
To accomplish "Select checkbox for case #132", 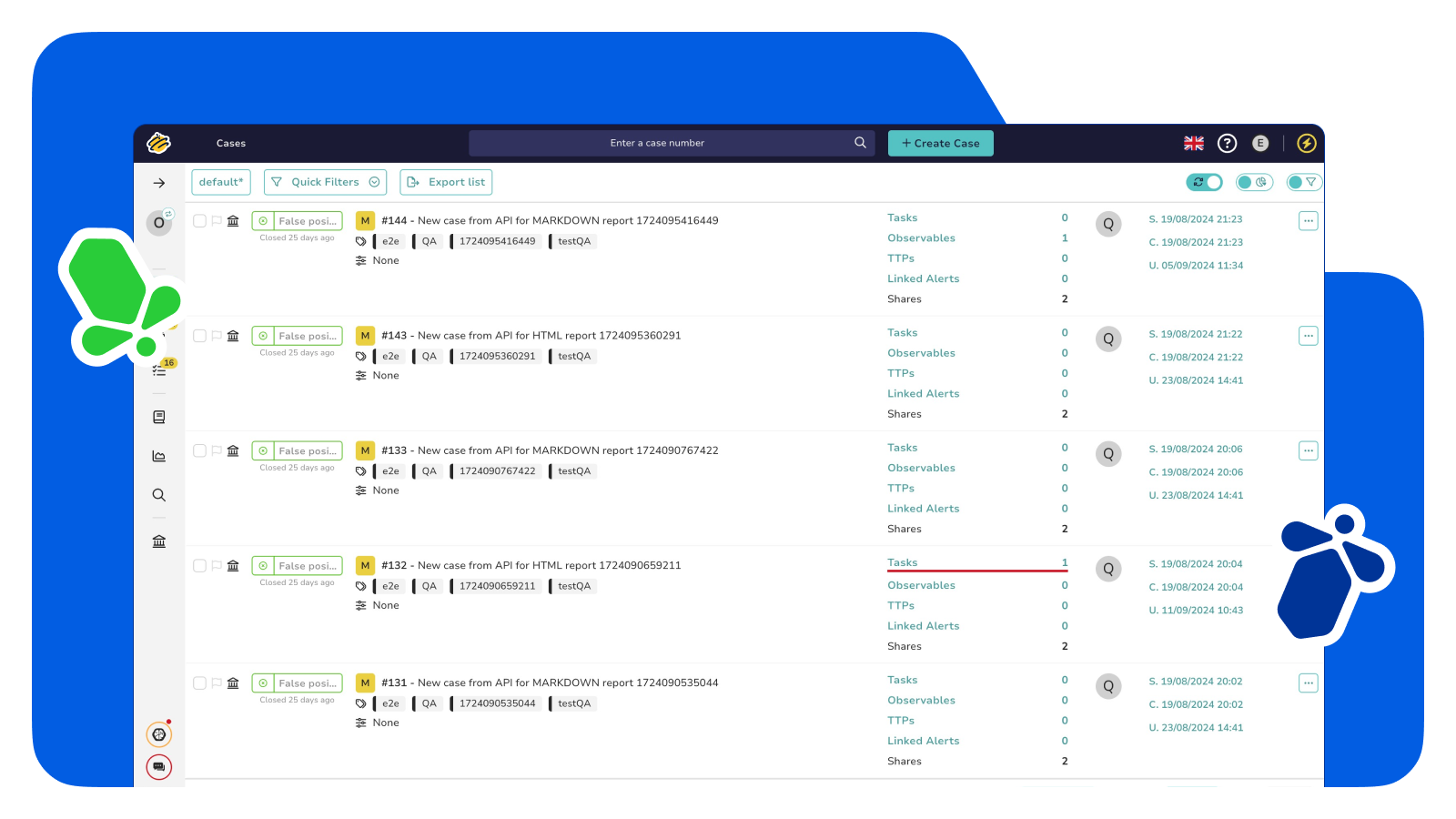I will tap(199, 566).
